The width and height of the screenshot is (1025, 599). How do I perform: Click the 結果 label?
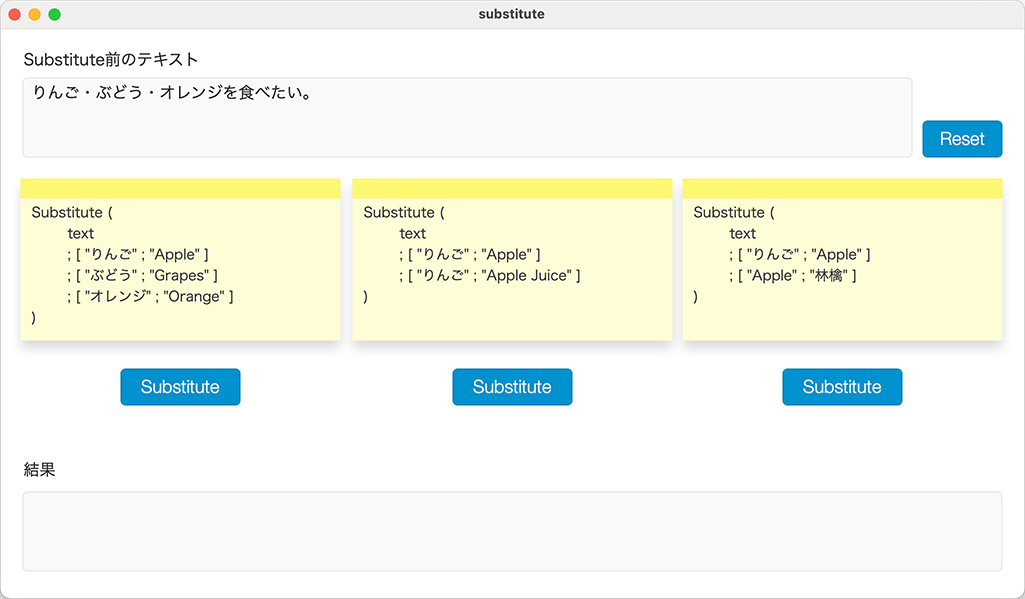[39, 470]
